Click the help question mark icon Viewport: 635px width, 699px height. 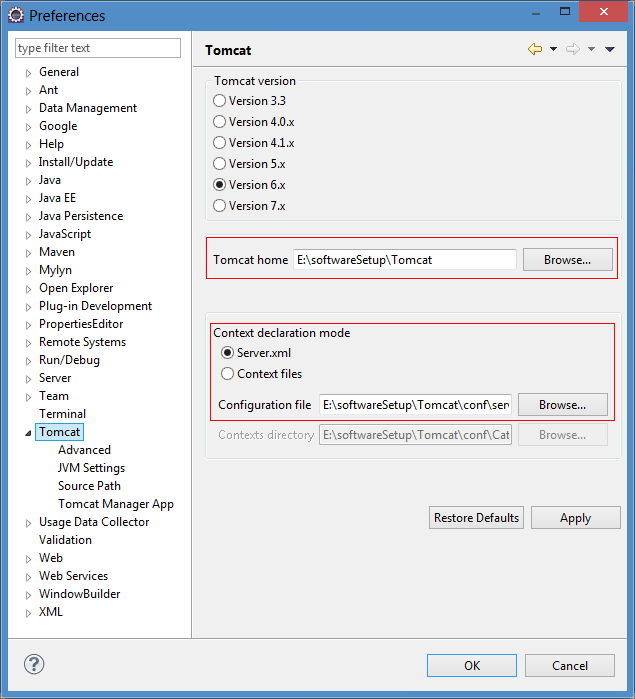pyautogui.click(x=34, y=664)
